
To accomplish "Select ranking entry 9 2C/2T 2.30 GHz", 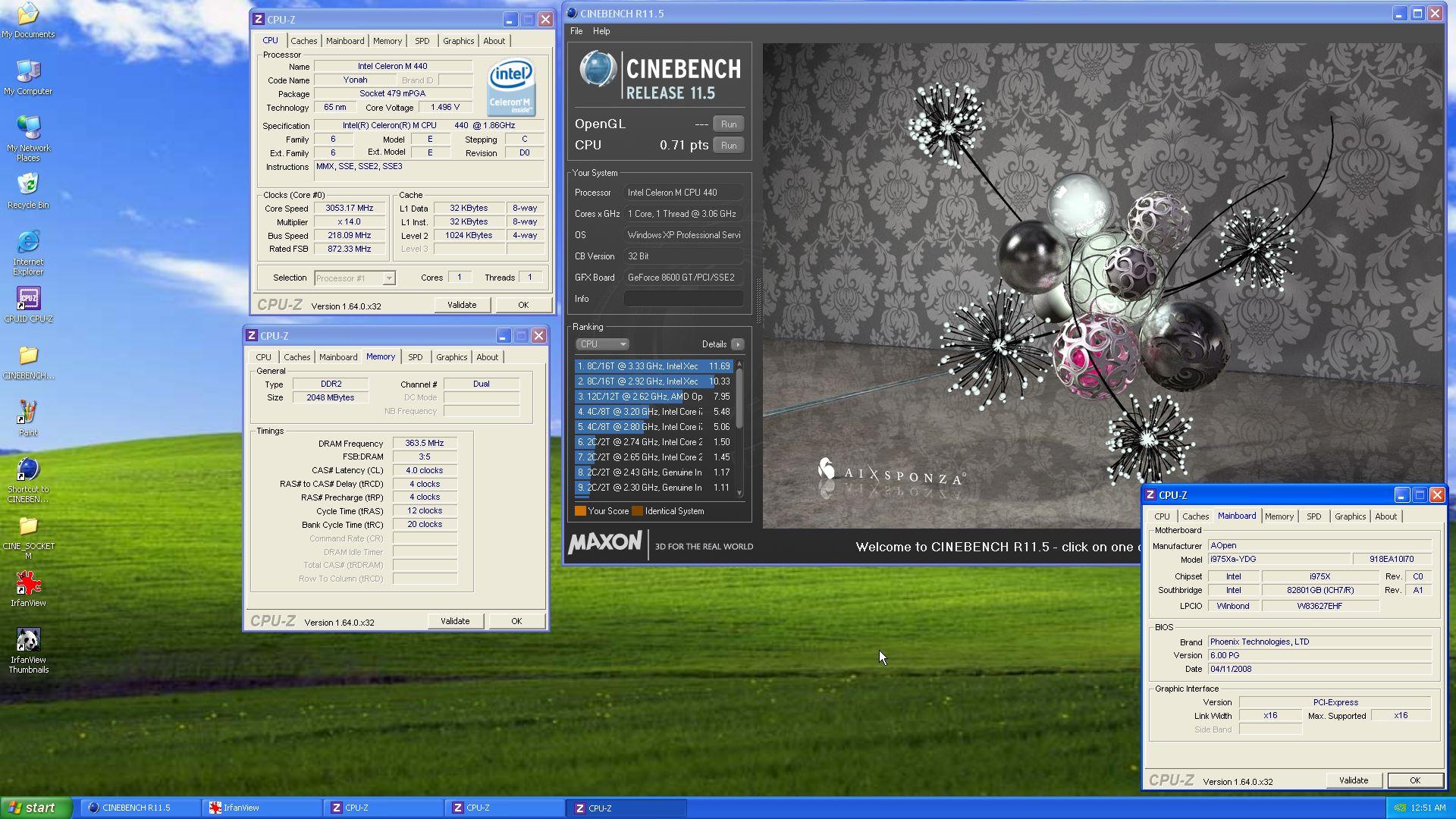I will pyautogui.click(x=654, y=488).
